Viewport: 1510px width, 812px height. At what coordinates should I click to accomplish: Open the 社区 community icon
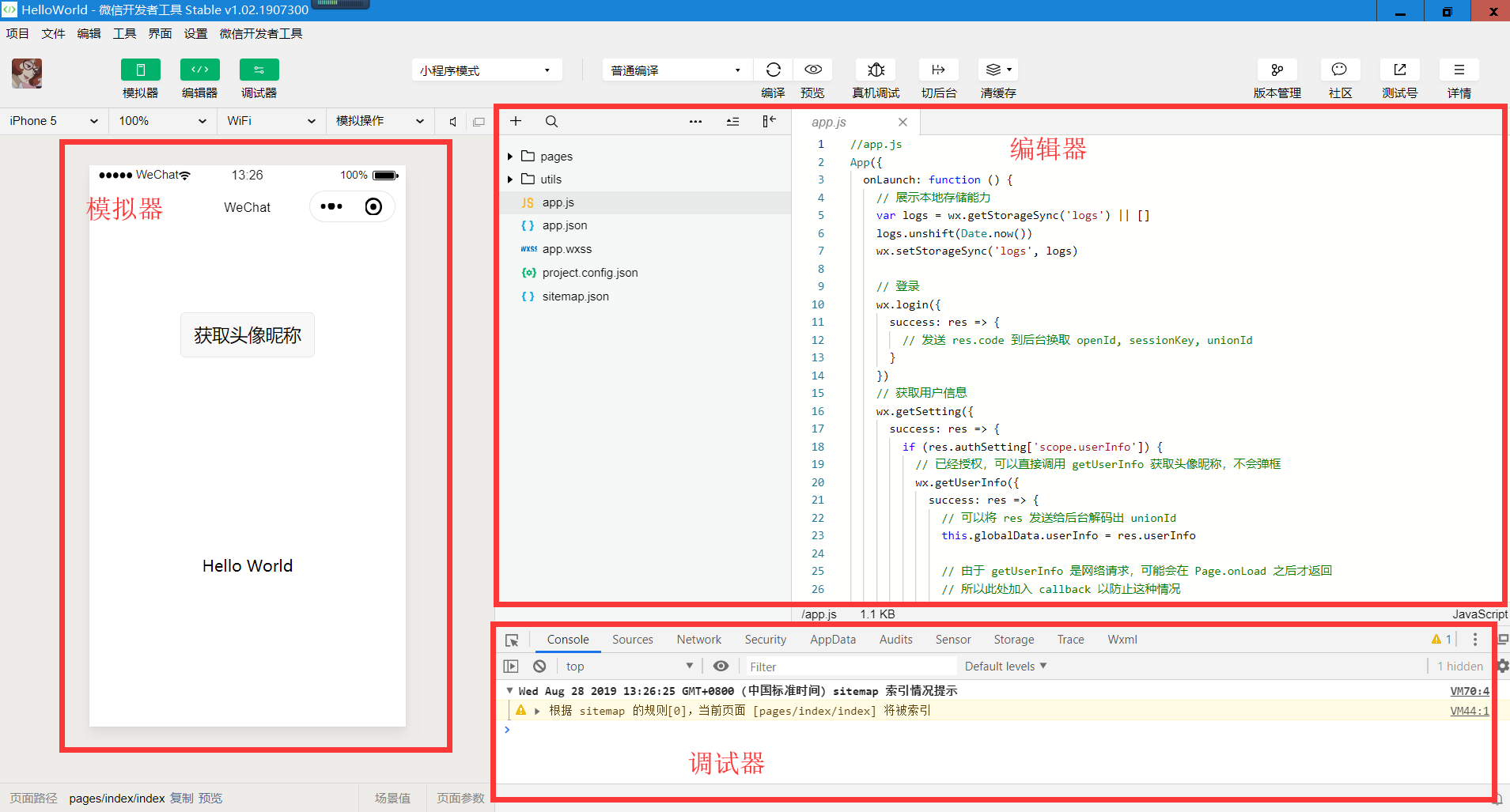click(x=1340, y=70)
